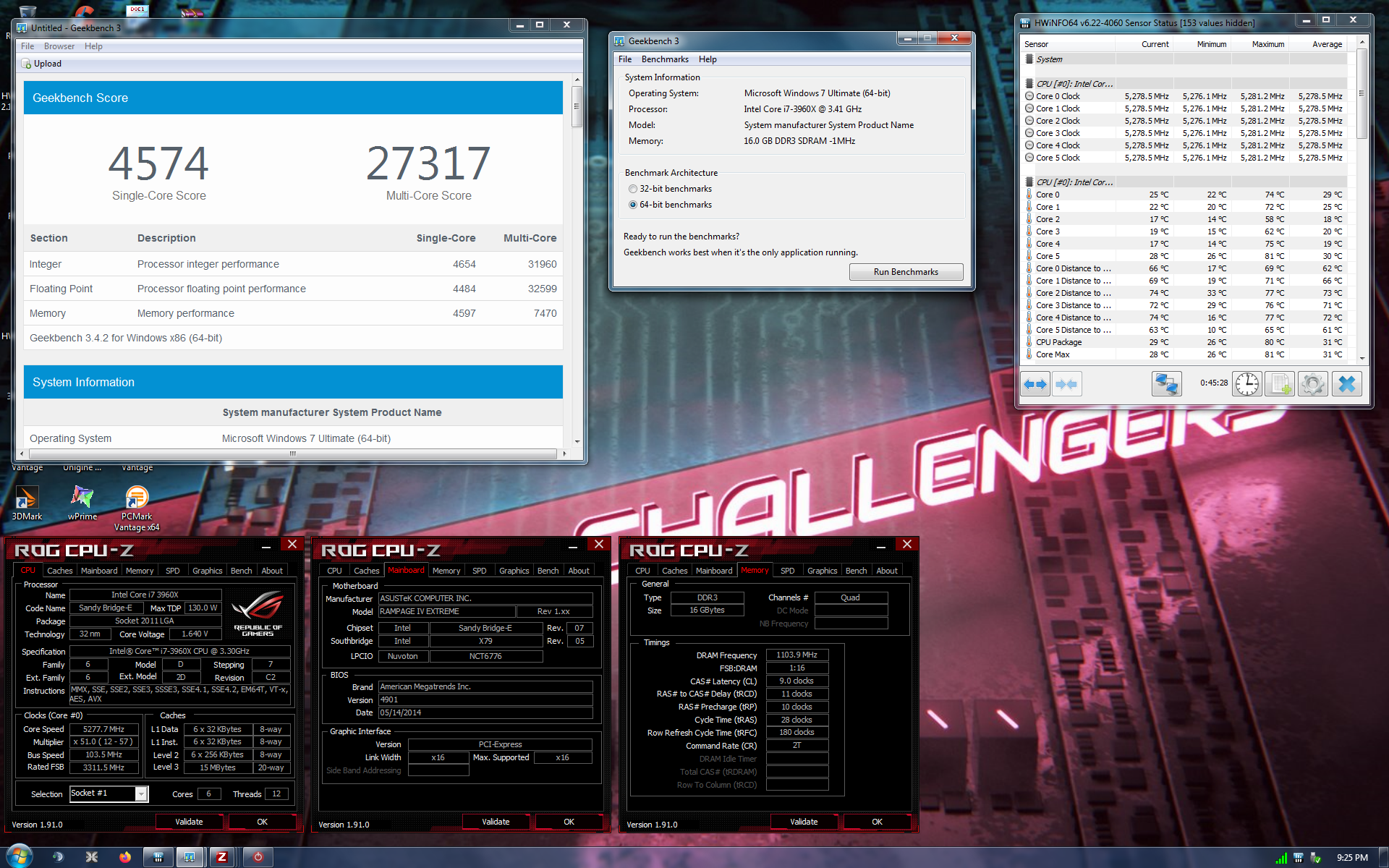Open Help menu in Geekbench results window
1389x868 pixels.
pos(93,46)
